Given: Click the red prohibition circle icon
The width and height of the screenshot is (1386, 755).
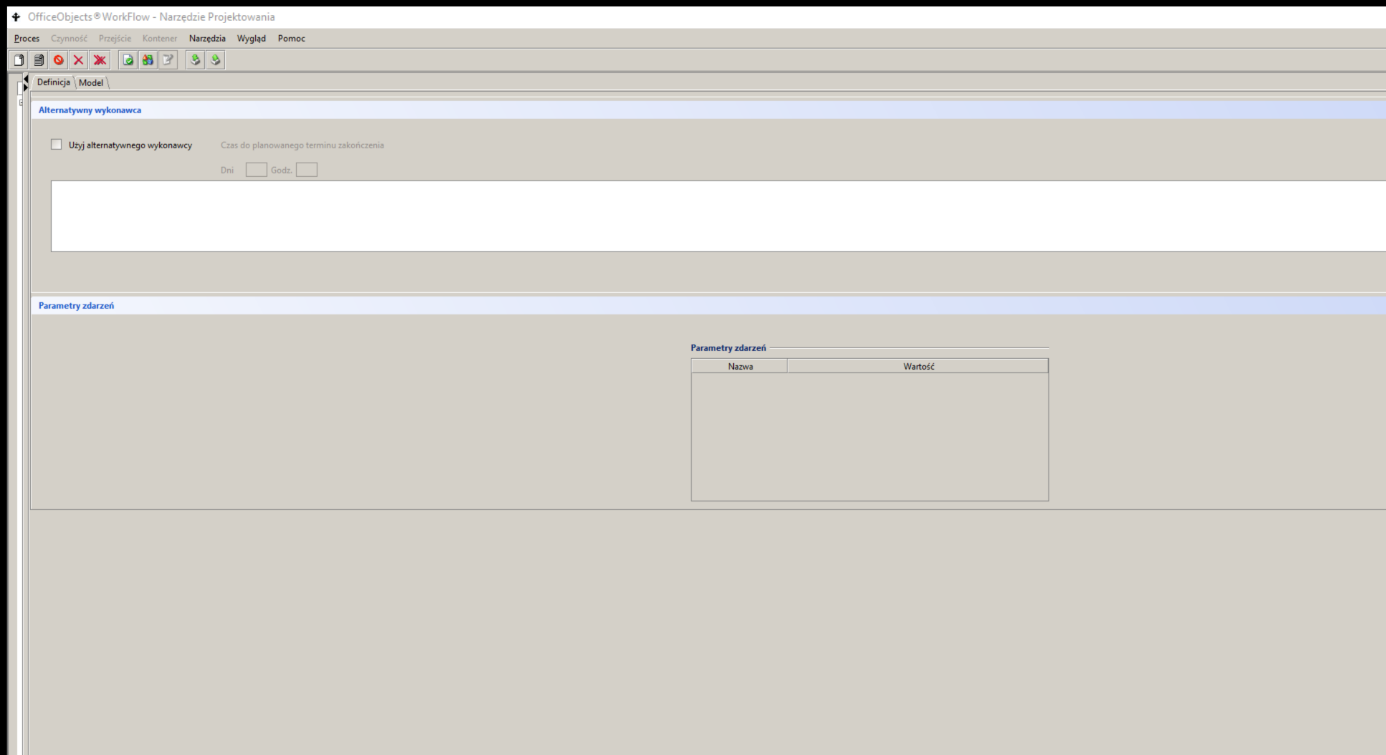Looking at the screenshot, I should [59, 60].
